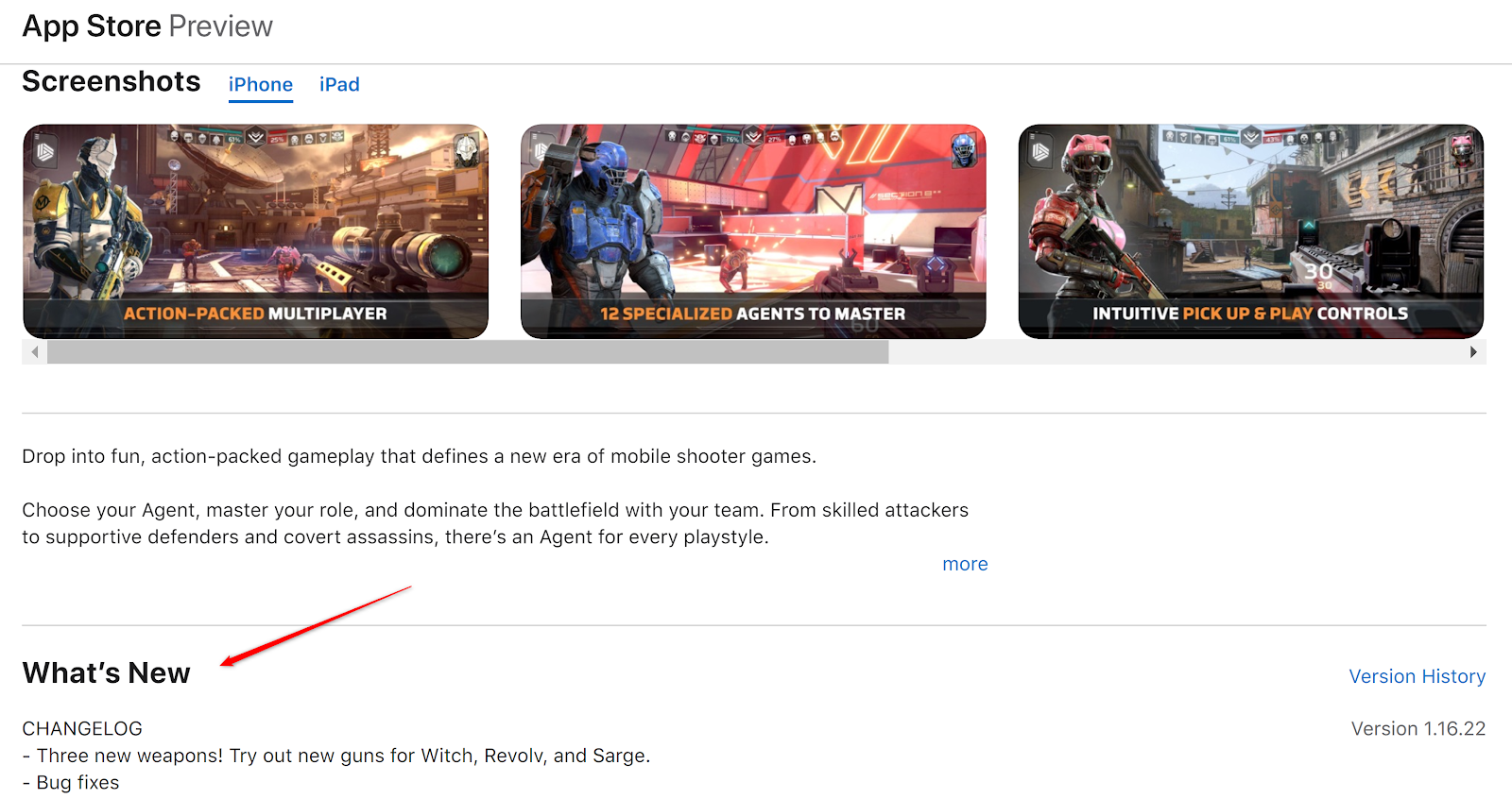Open the 12 Specialized Agents screenshot
1512x799 pixels.
tap(753, 231)
